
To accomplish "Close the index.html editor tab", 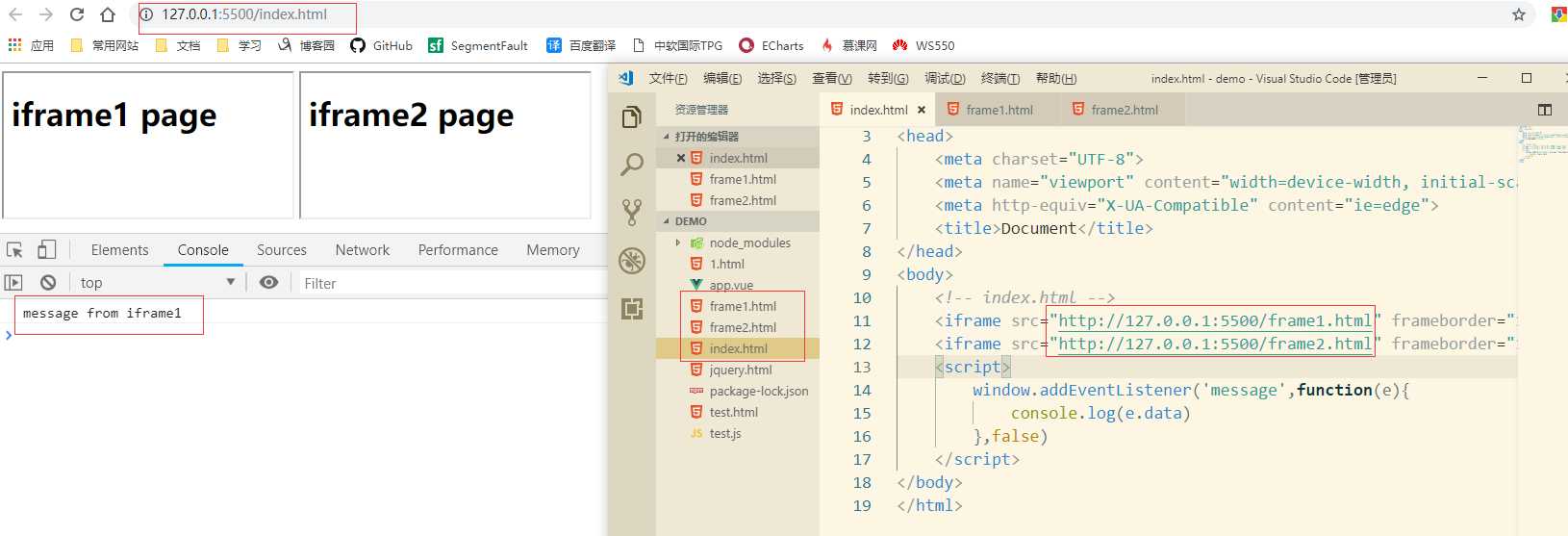I will [x=922, y=110].
